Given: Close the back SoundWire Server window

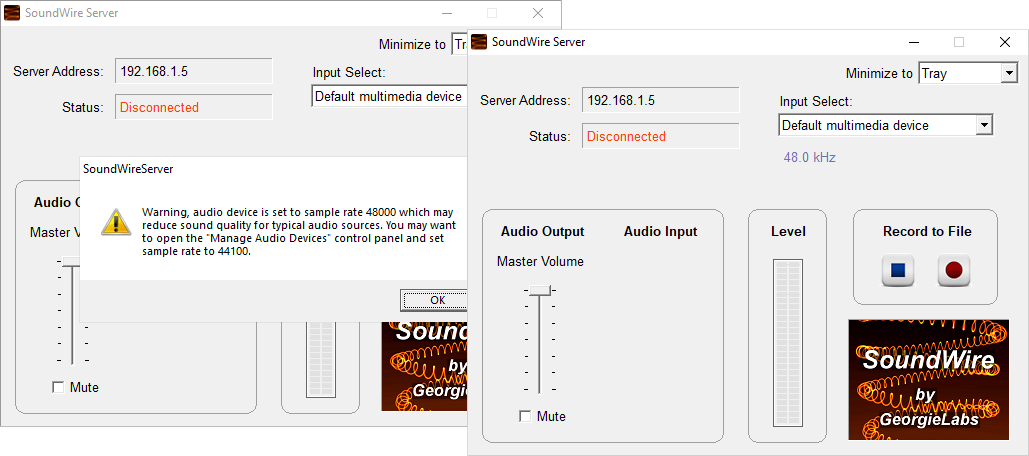Looking at the screenshot, I should 537,12.
